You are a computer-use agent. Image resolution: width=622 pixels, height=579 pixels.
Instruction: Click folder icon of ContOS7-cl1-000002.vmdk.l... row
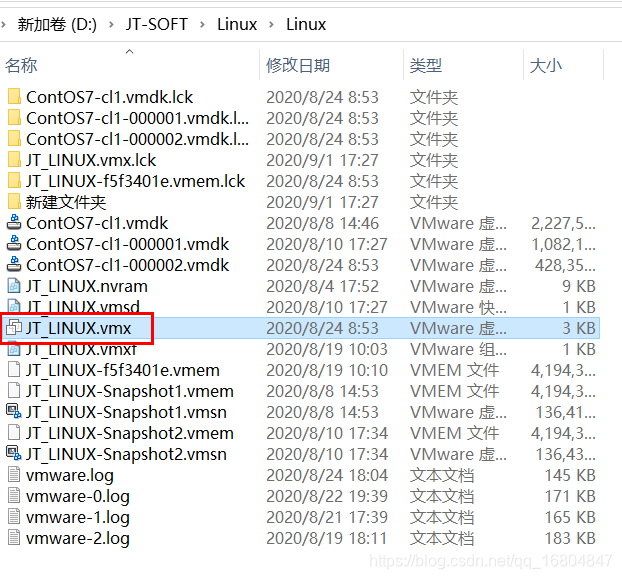14,139
